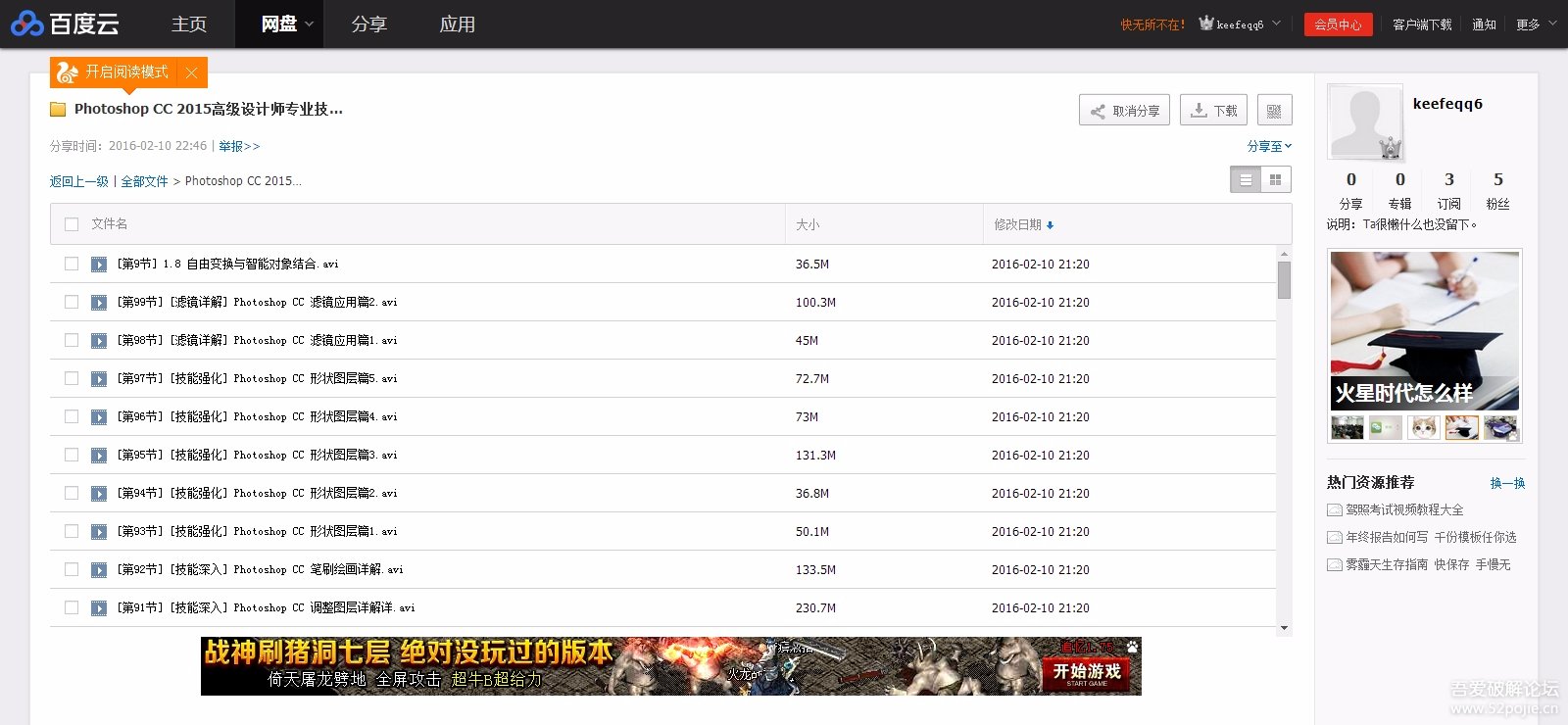Click the 举报>> report link

239,146
